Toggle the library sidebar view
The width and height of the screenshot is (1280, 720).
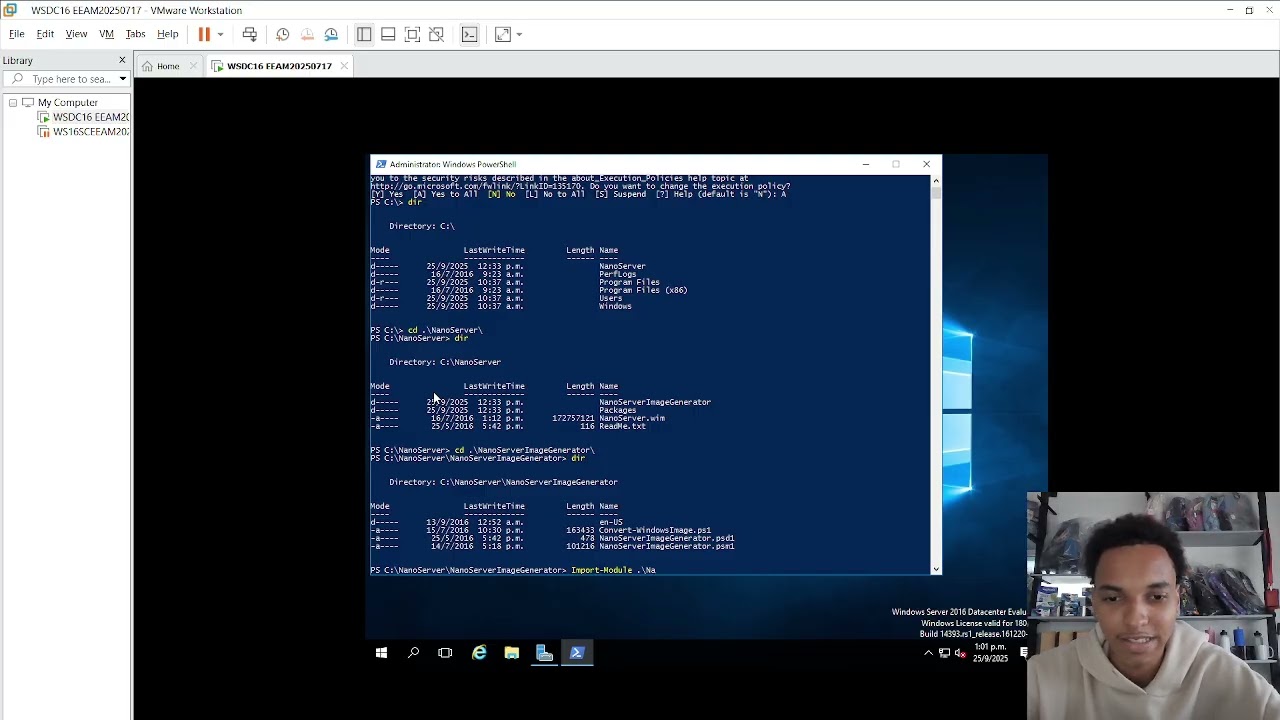[364, 35]
